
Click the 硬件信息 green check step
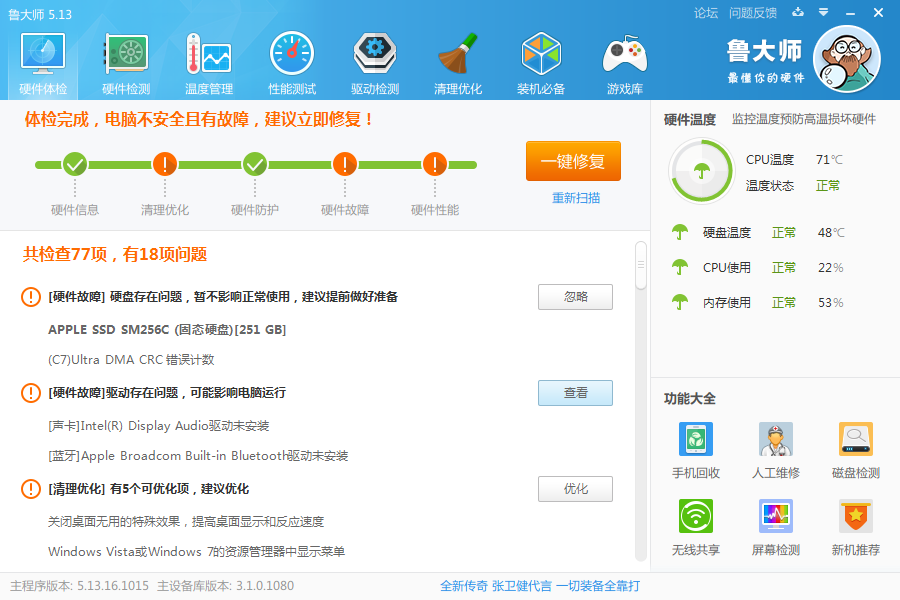[x=75, y=165]
